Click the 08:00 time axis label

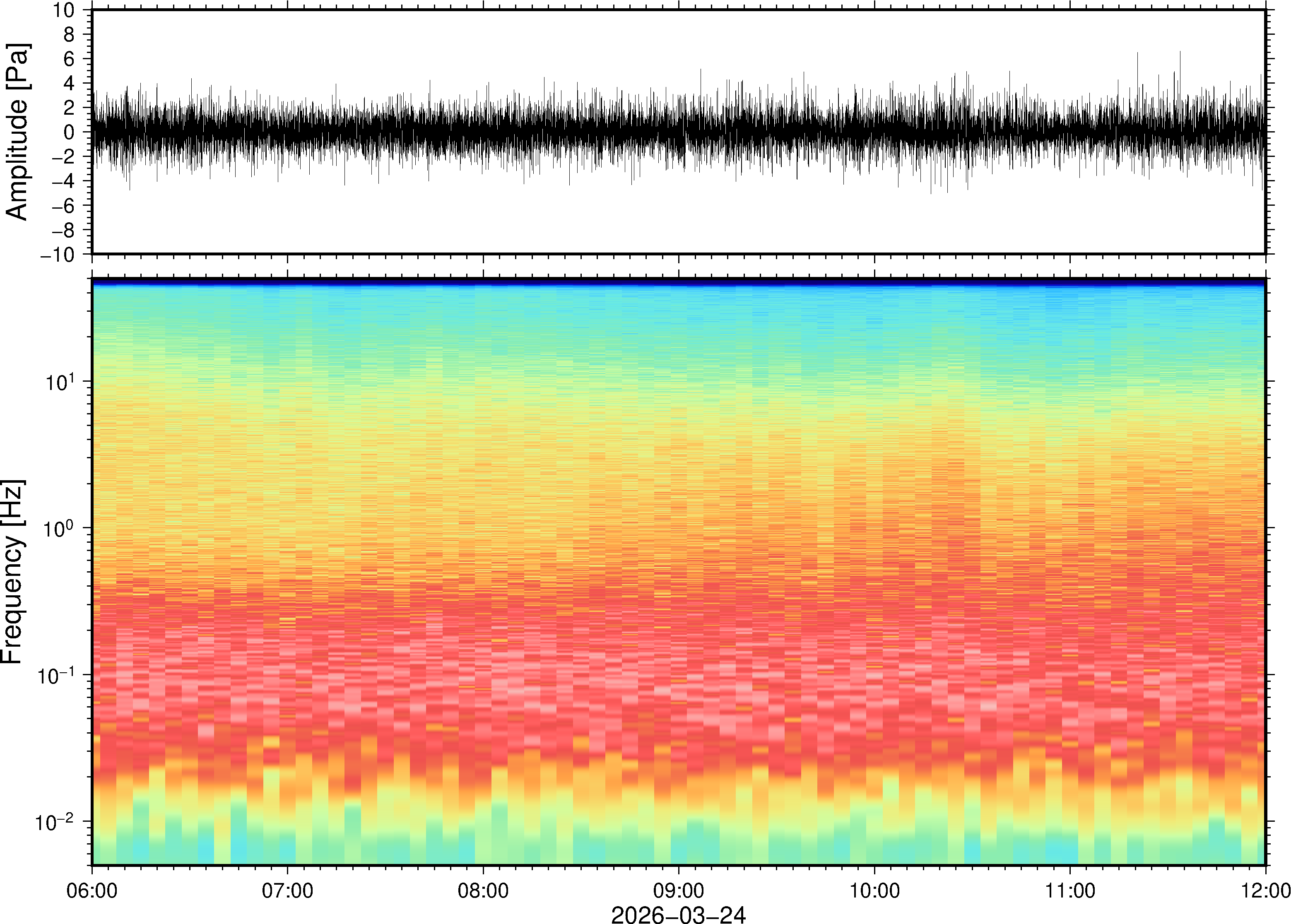483,890
